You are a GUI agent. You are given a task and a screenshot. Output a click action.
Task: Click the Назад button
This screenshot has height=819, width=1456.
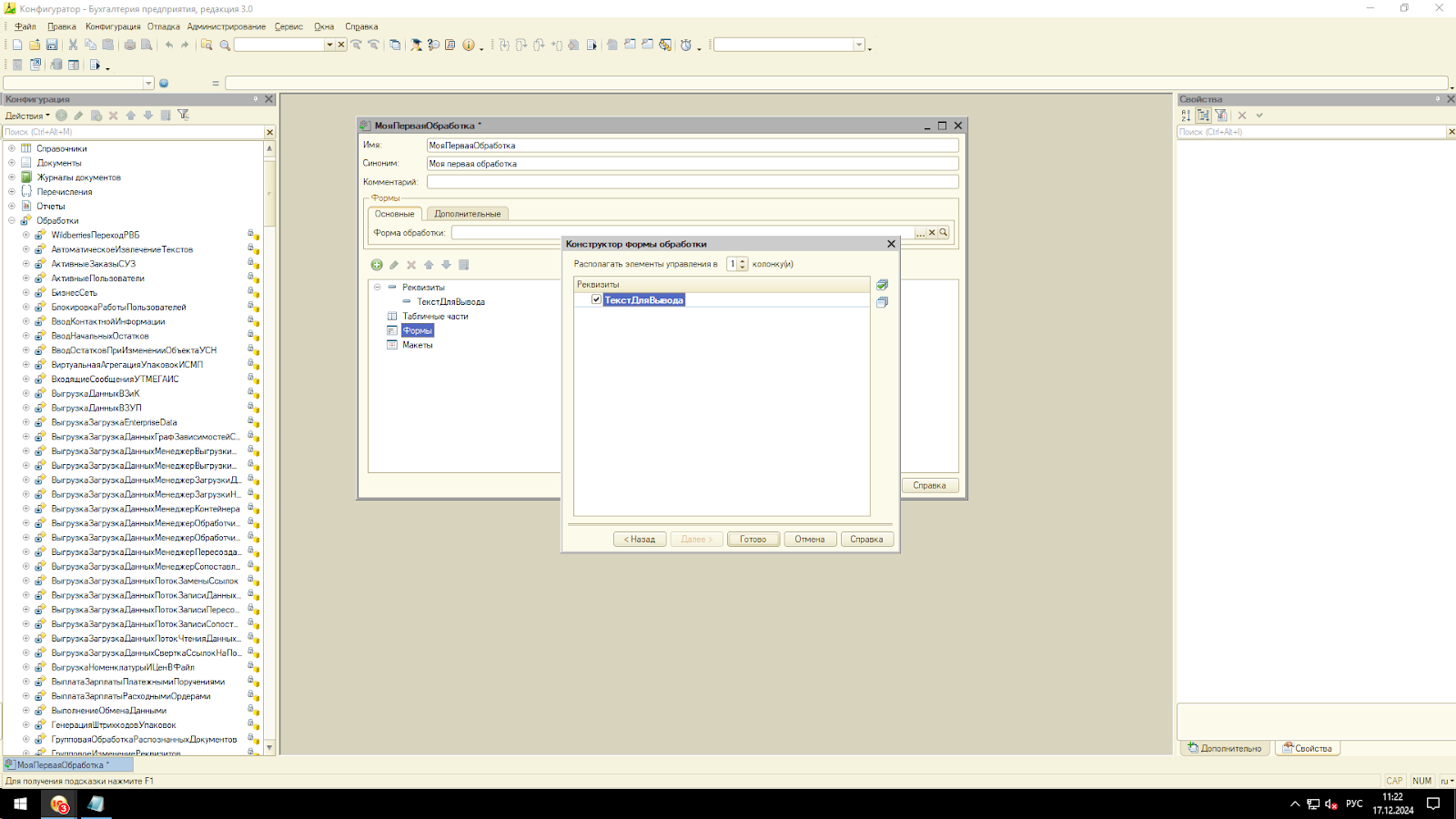pos(640,540)
